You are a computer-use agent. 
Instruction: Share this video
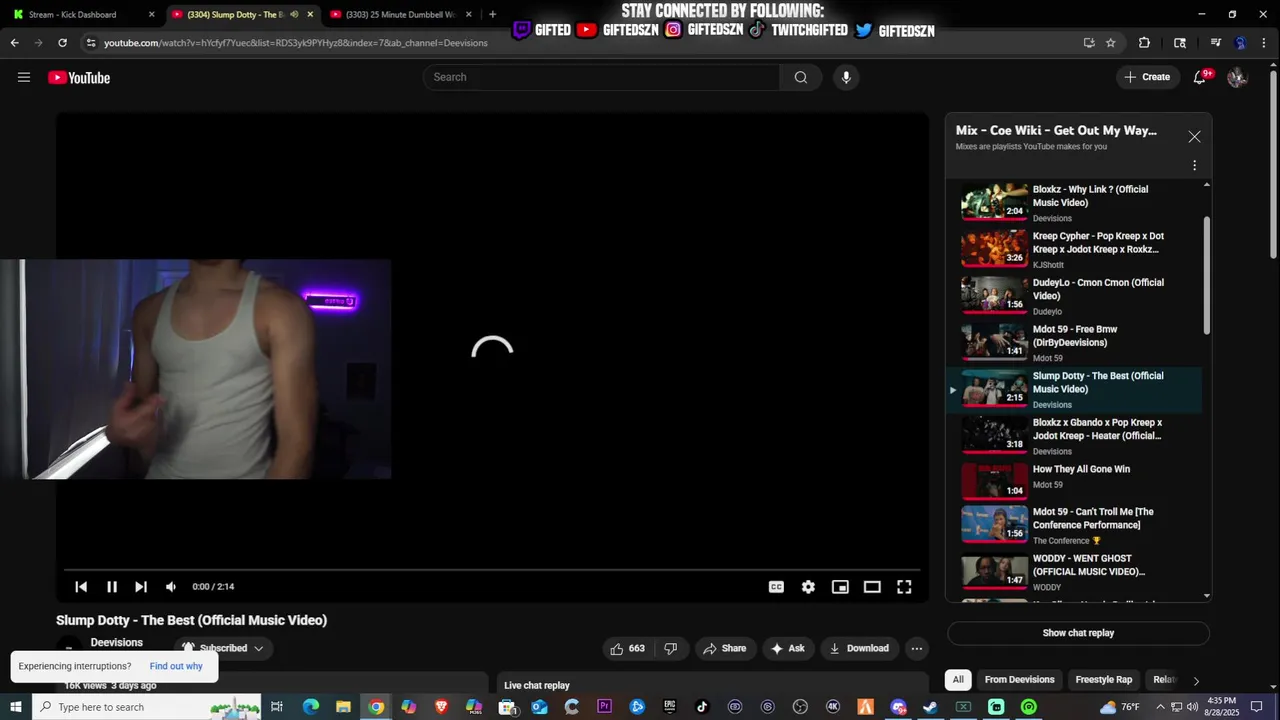point(725,648)
